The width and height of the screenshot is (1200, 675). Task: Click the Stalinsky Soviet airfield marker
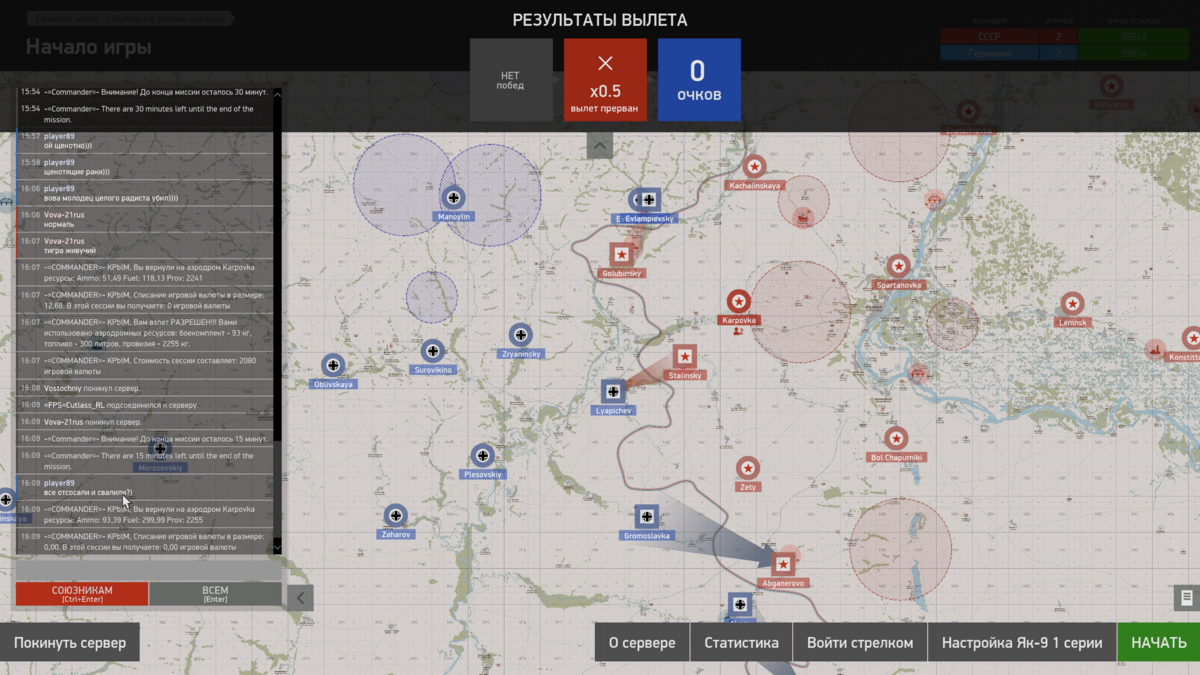pyautogui.click(x=685, y=356)
